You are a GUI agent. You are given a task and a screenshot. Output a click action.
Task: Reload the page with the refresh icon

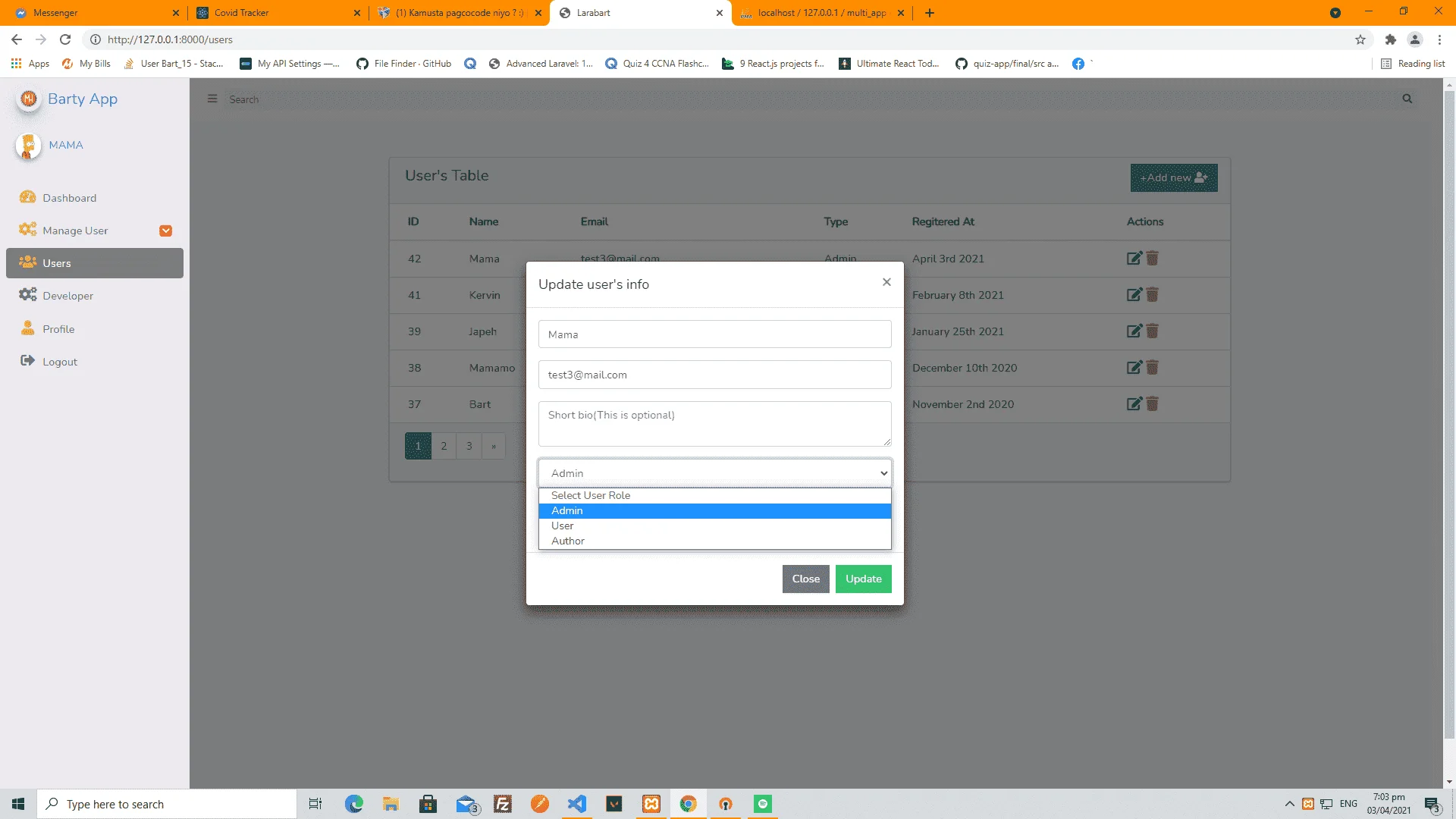(65, 39)
